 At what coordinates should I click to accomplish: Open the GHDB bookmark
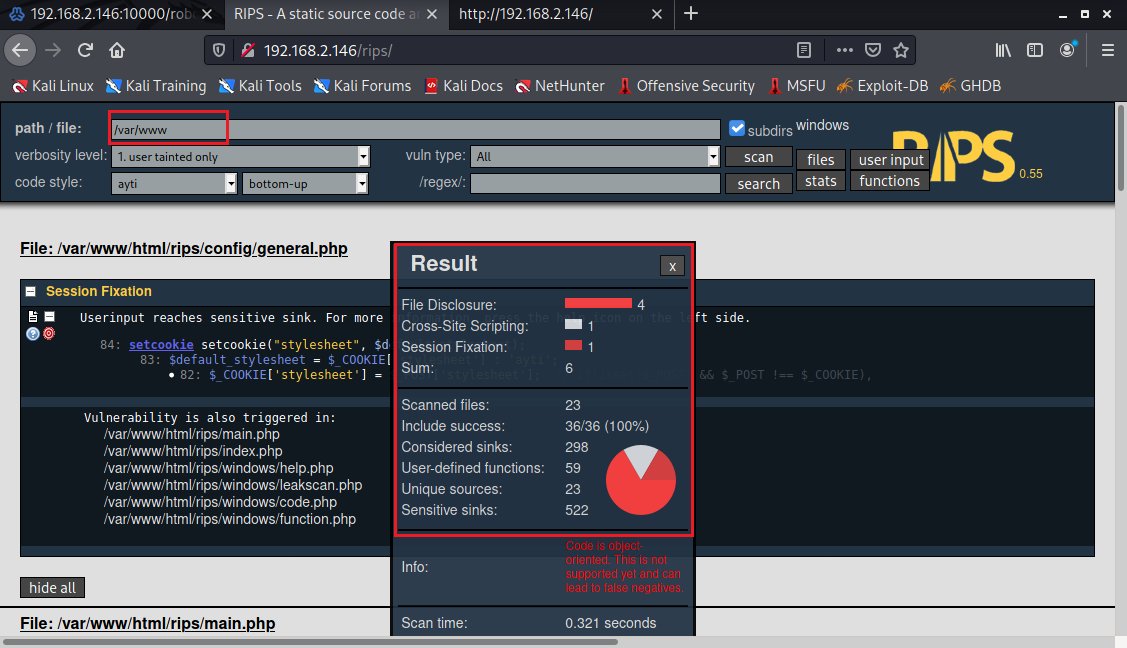click(970, 86)
